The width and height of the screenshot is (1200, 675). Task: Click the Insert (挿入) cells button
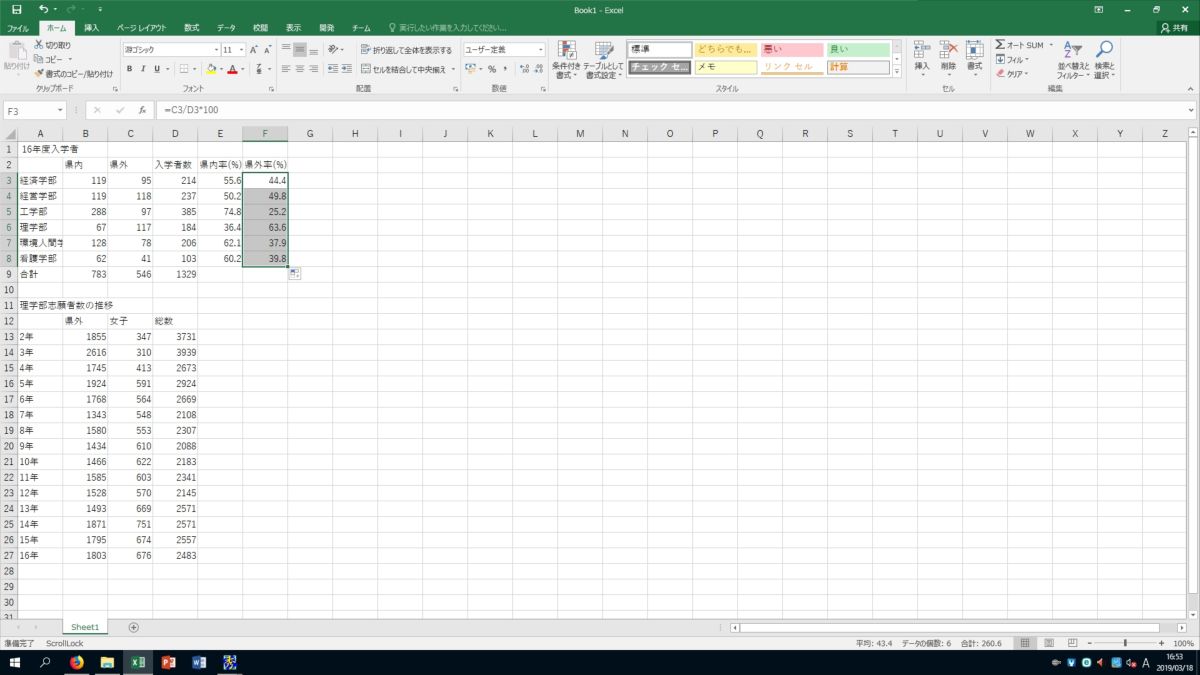[x=922, y=57]
